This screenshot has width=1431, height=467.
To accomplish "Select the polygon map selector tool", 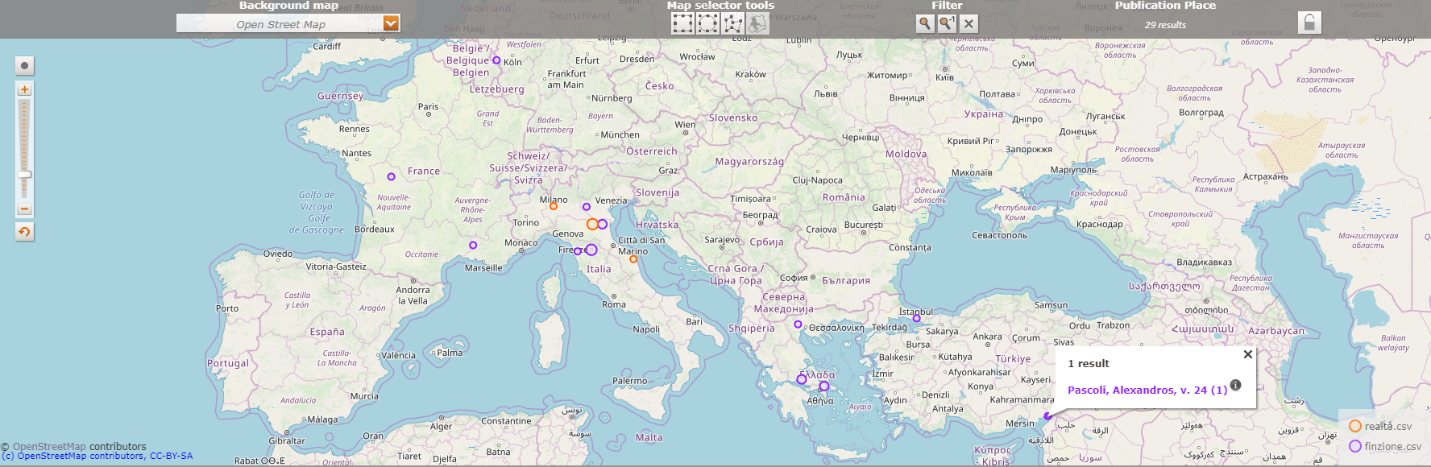I will click(733, 23).
